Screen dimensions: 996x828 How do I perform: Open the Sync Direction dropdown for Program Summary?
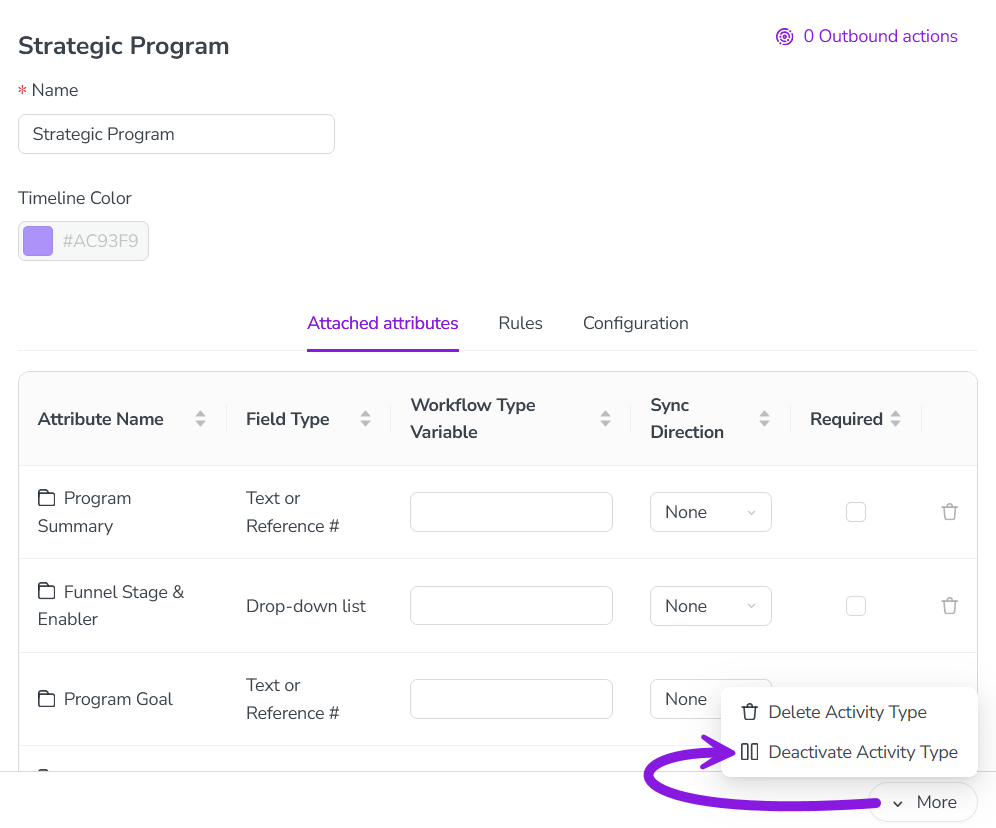point(711,512)
